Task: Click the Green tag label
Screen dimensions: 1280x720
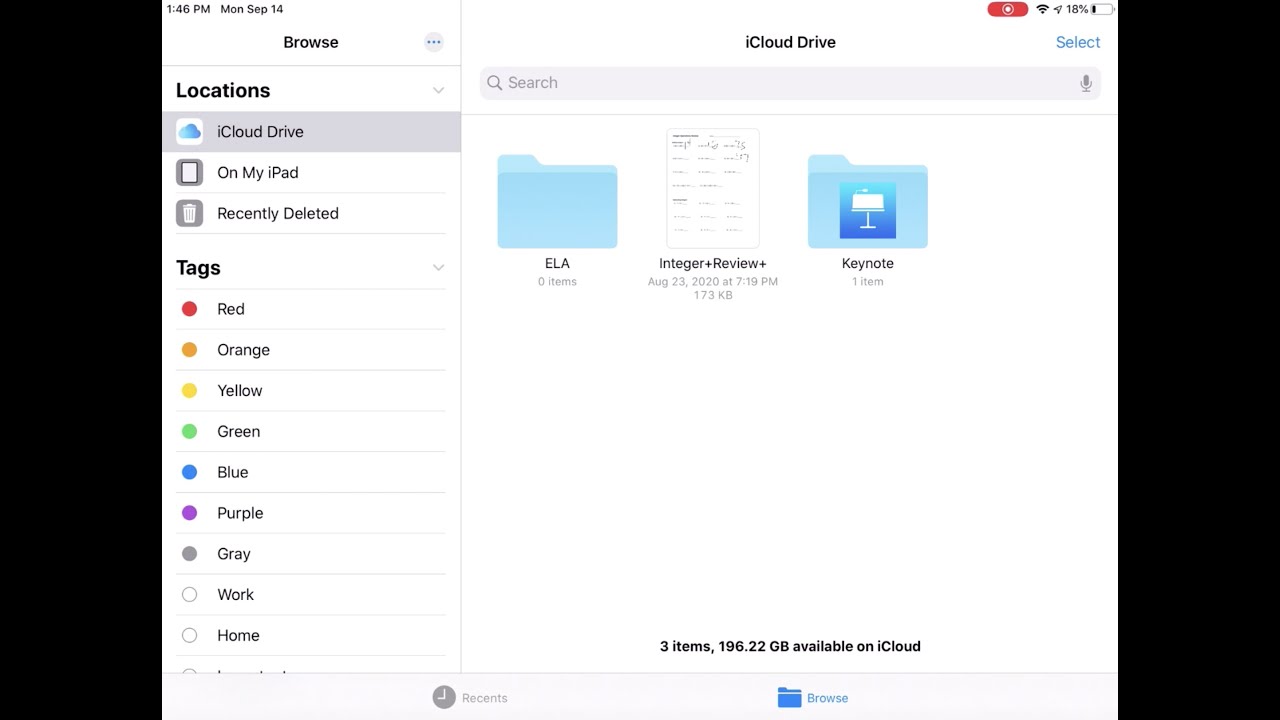Action: pos(239,432)
